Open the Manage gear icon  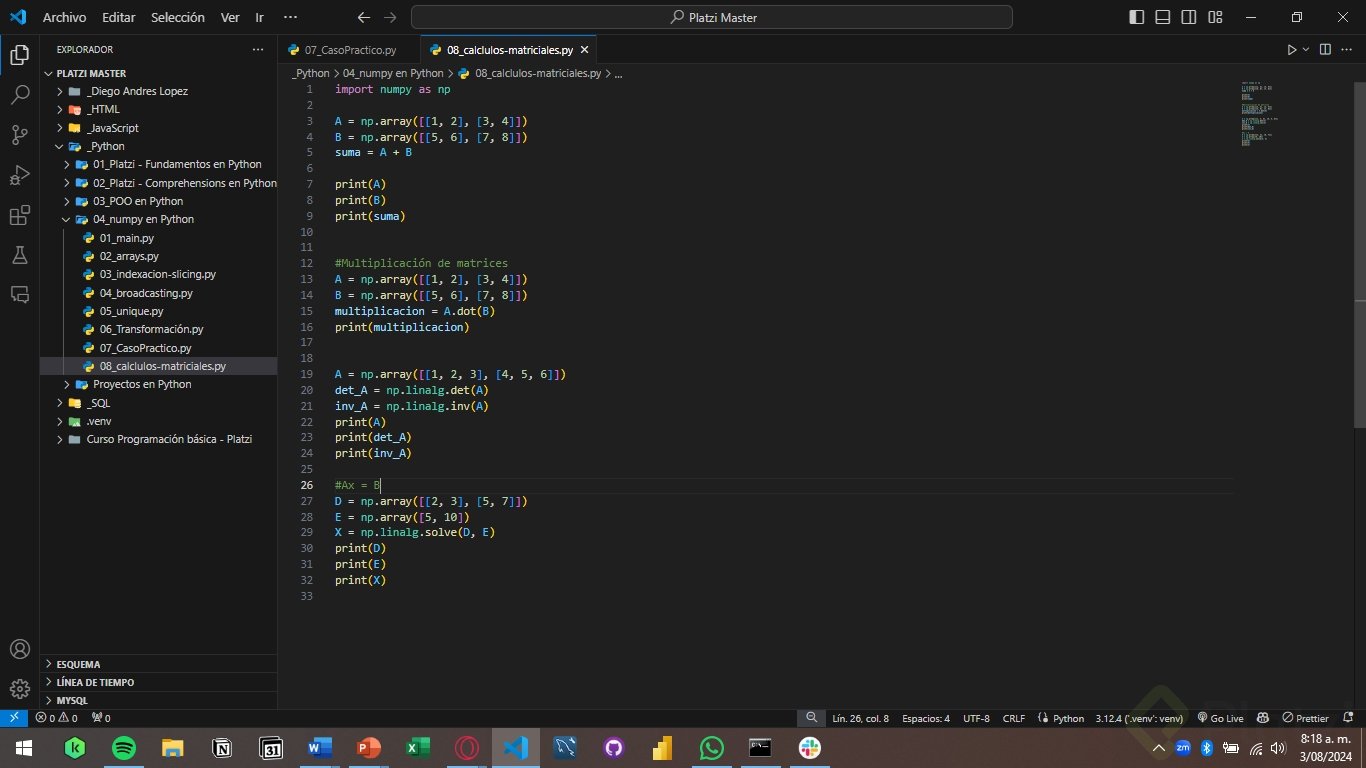[19, 689]
